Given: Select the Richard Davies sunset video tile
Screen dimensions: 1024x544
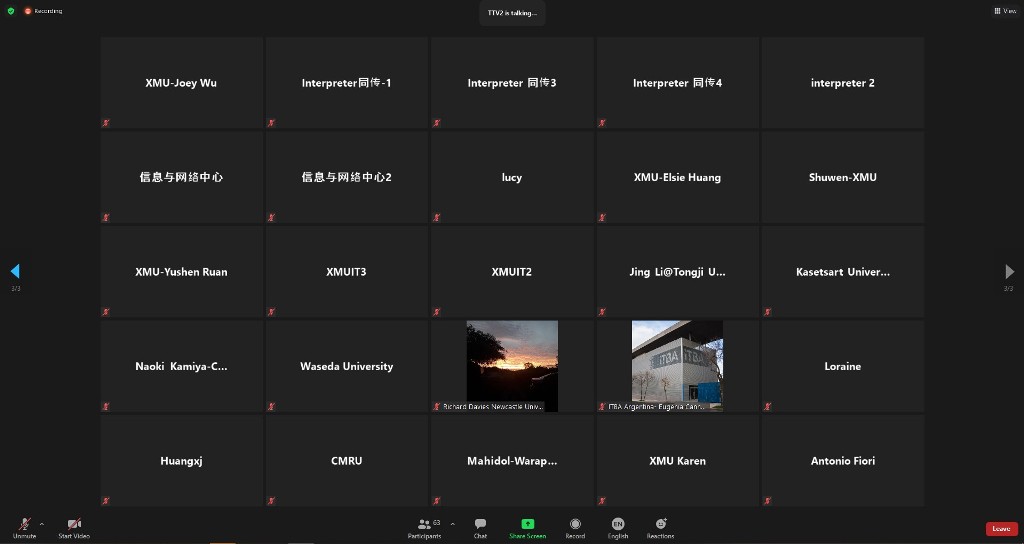Looking at the screenshot, I should point(512,366).
